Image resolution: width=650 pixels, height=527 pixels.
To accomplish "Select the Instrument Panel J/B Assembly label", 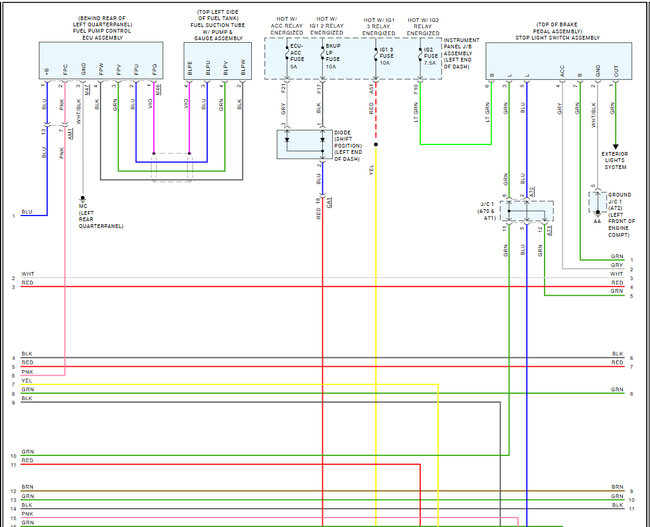I will [x=461, y=53].
